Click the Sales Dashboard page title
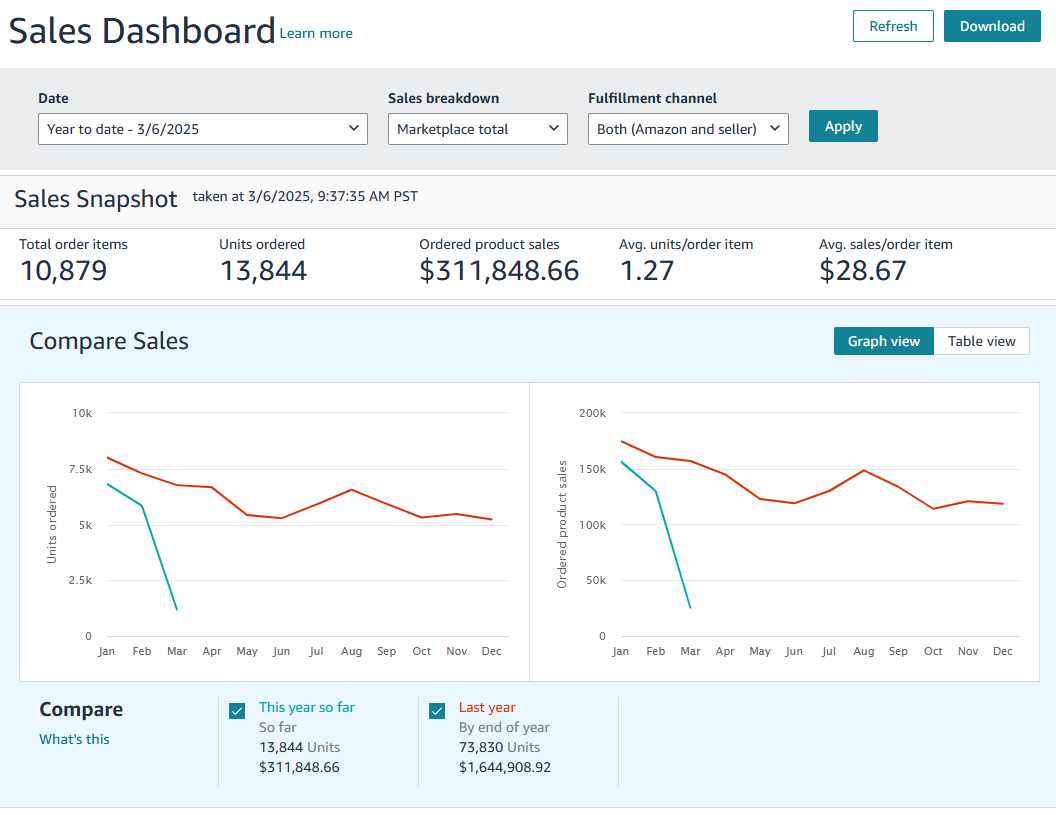Image resolution: width=1056 pixels, height=815 pixels. 142,31
